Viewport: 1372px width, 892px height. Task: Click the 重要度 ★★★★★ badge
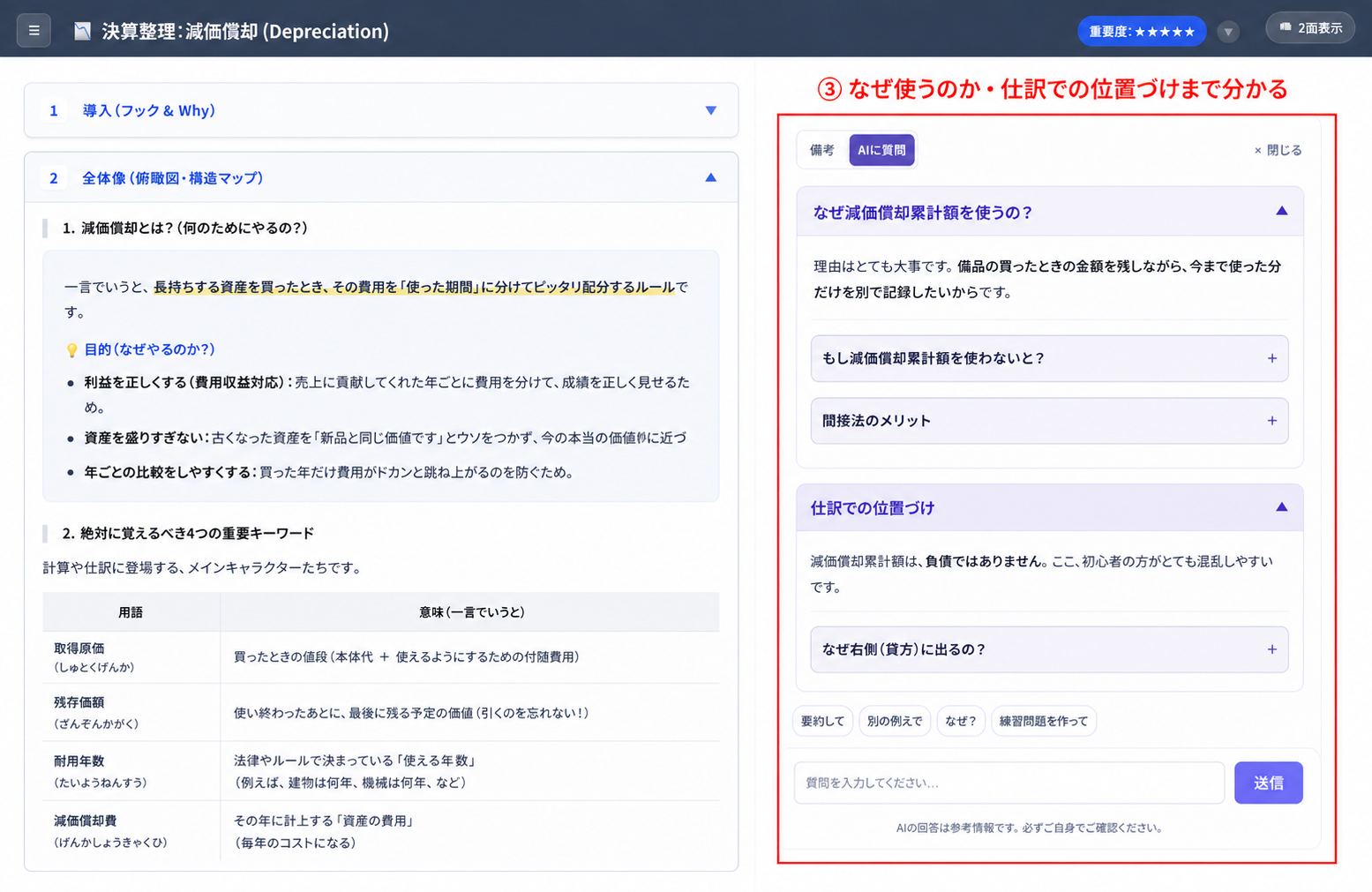coord(1141,32)
